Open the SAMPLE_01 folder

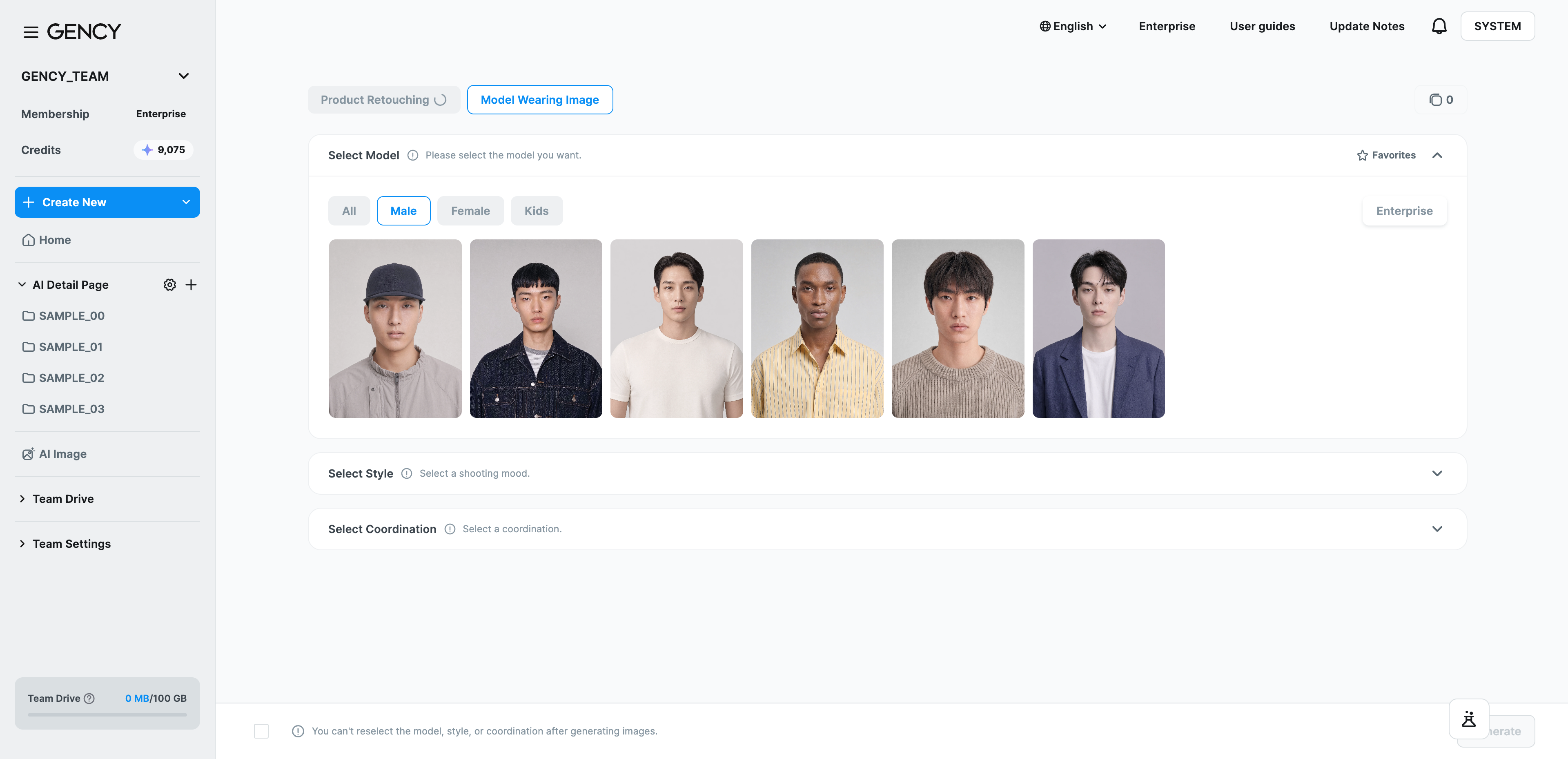(x=63, y=346)
